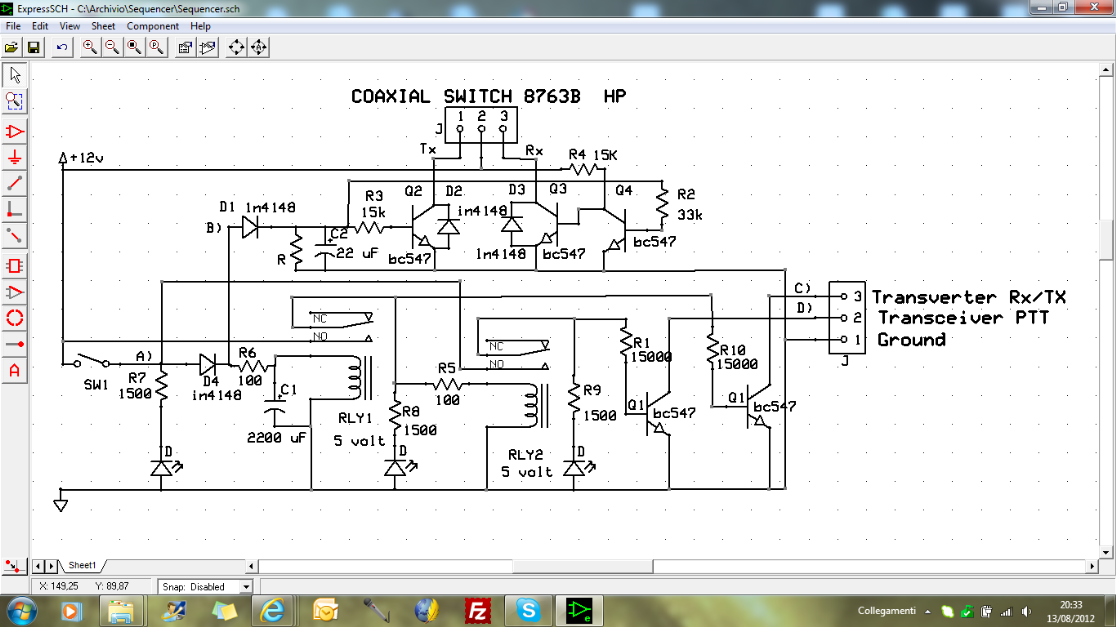Open the View menu
1116x627 pixels.
pyautogui.click(x=69, y=26)
